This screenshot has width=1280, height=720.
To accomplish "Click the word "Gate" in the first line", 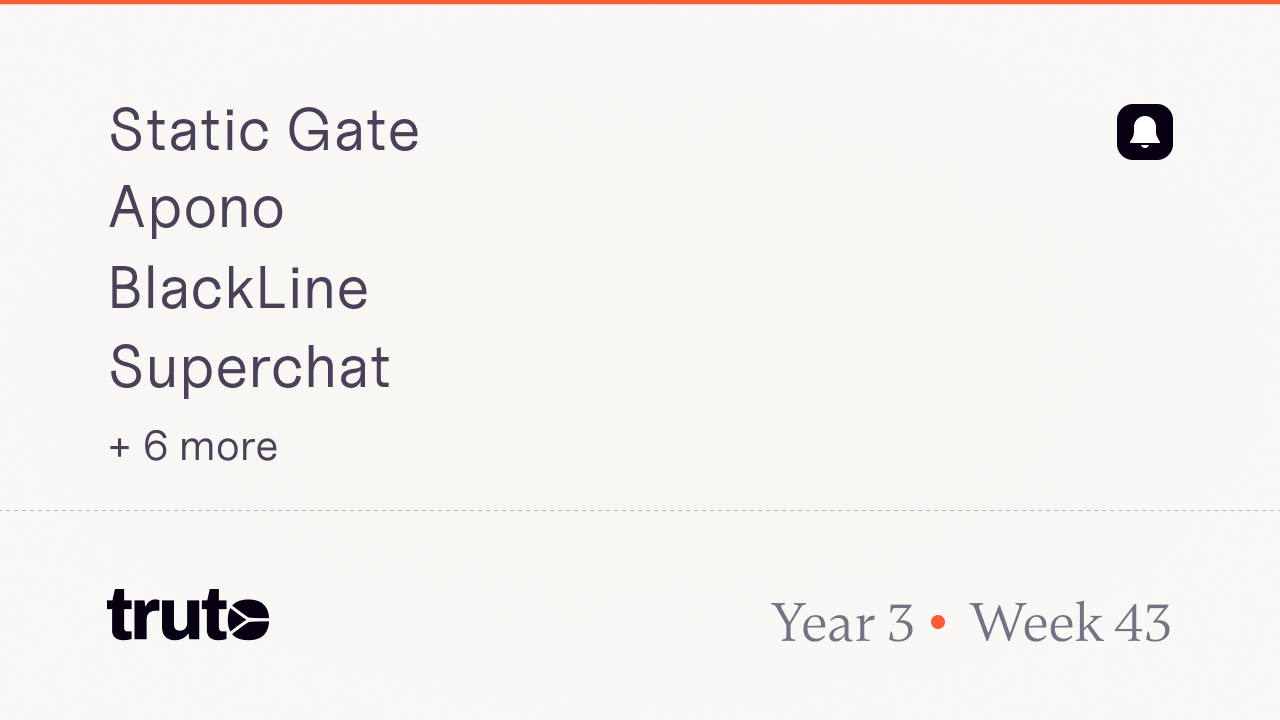I will (x=353, y=130).
